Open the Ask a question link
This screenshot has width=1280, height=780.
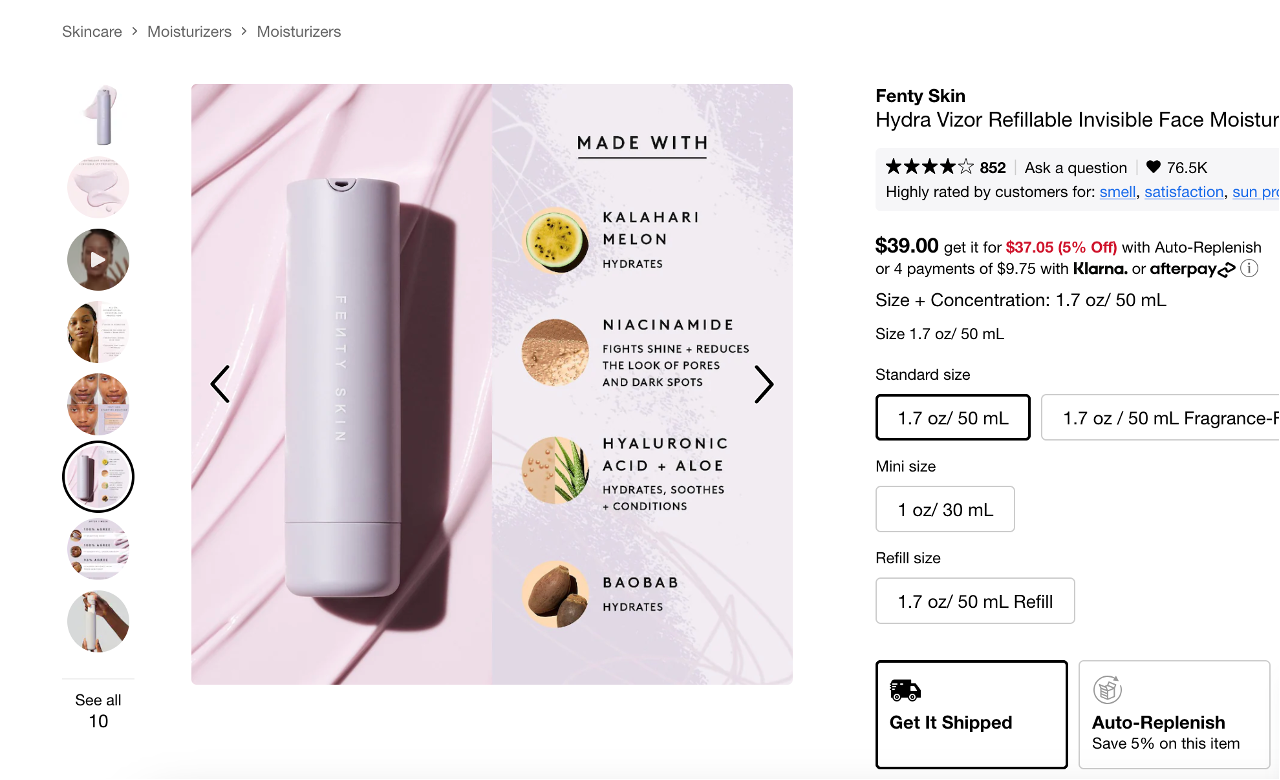coord(1075,167)
